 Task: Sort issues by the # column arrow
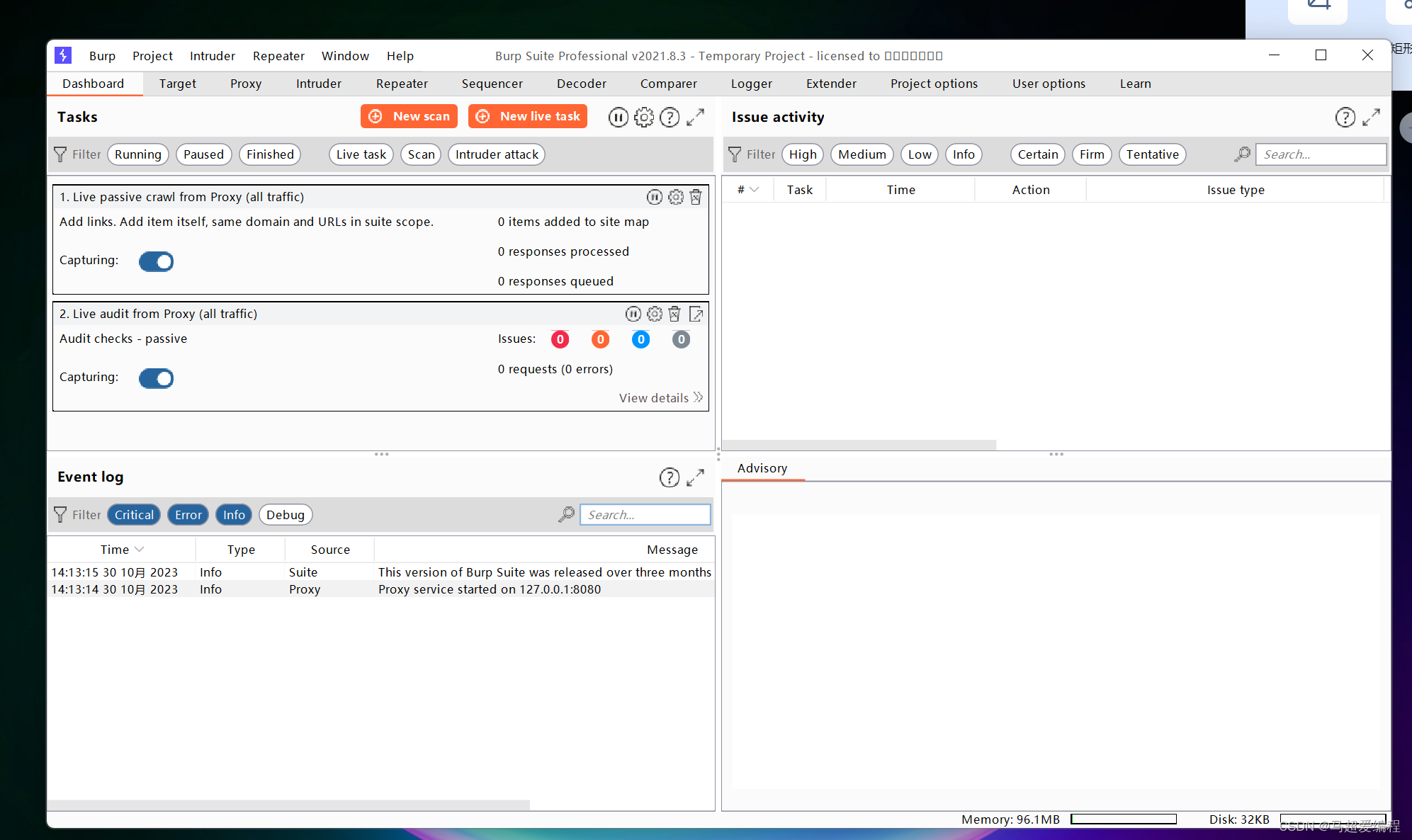coord(754,190)
